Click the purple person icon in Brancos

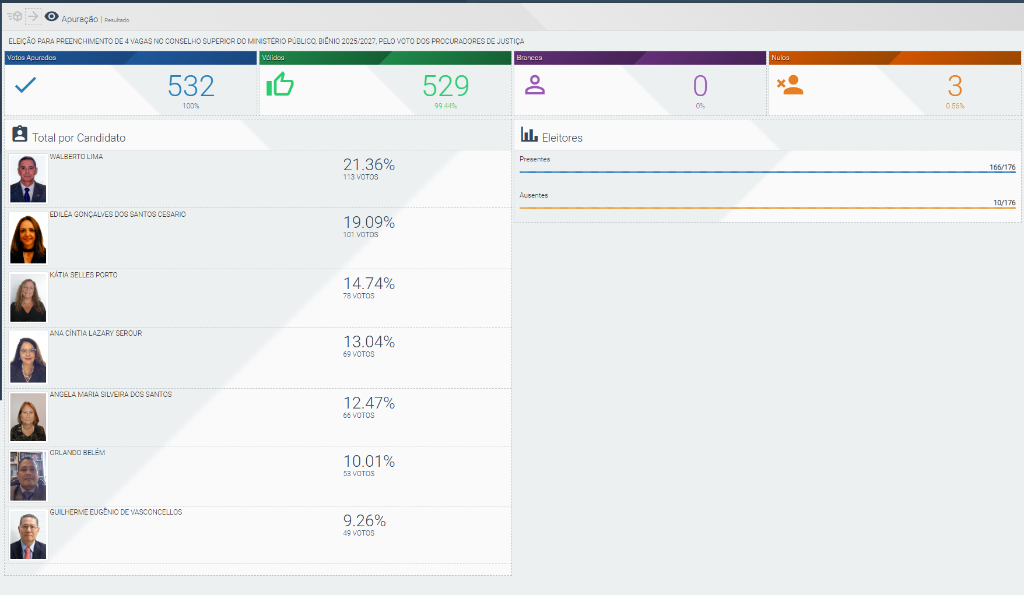(535, 86)
